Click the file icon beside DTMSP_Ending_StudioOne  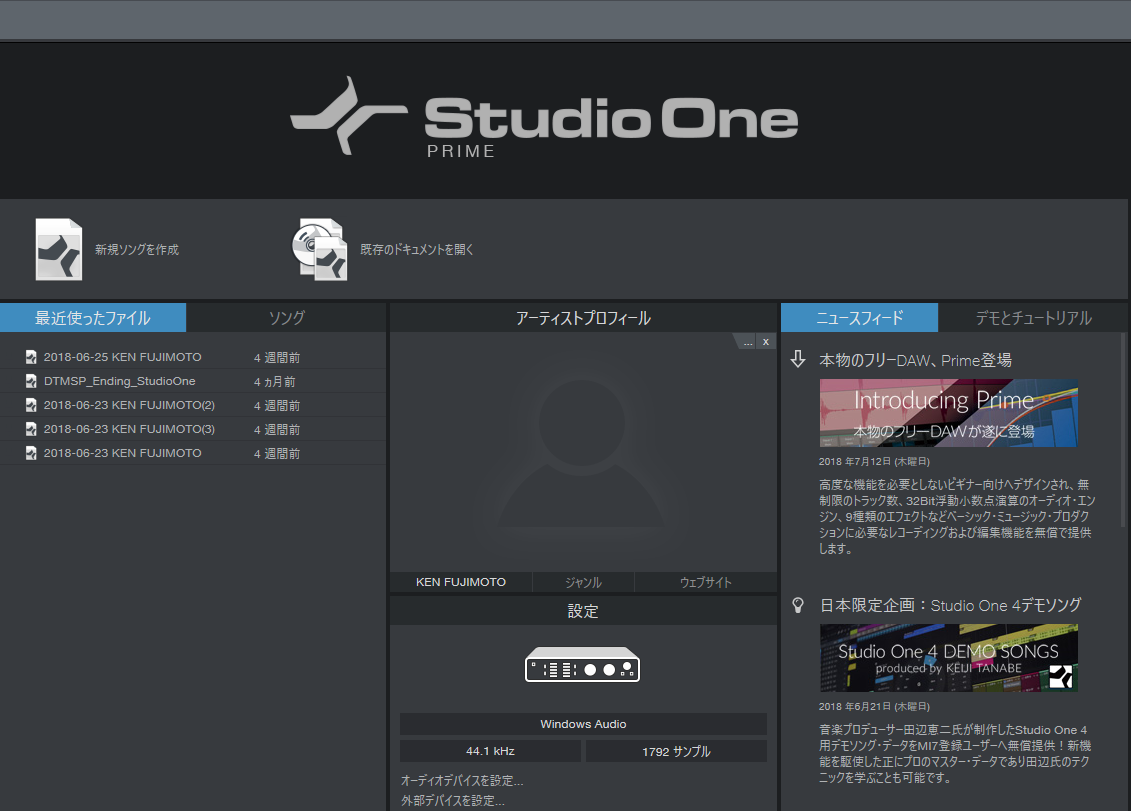(x=31, y=381)
